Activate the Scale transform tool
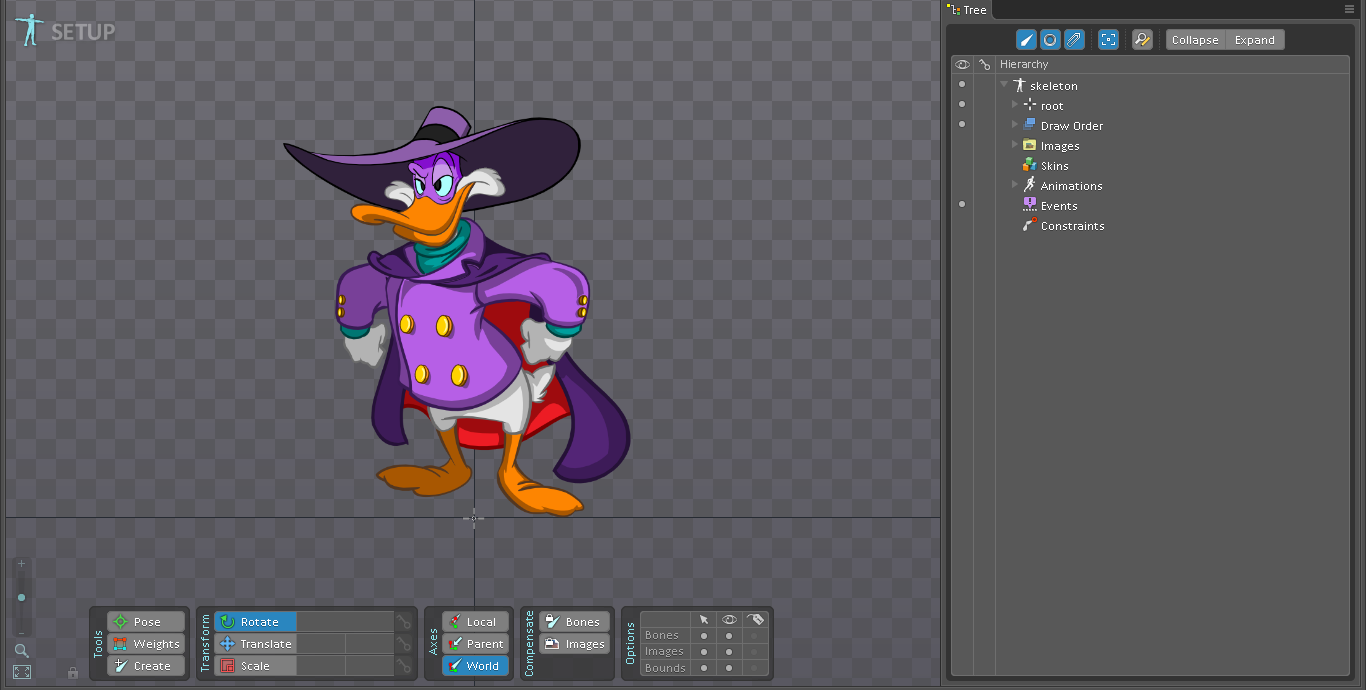The width and height of the screenshot is (1366, 690). point(255,666)
